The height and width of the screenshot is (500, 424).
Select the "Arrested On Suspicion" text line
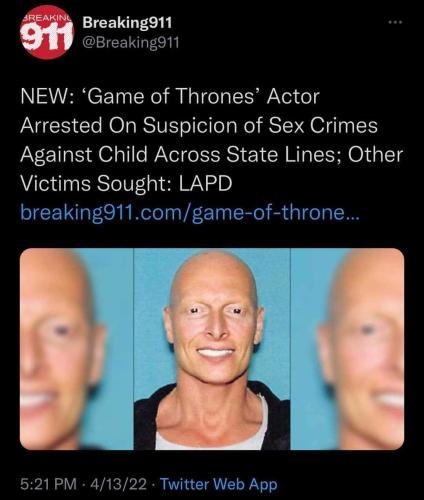click(x=199, y=125)
